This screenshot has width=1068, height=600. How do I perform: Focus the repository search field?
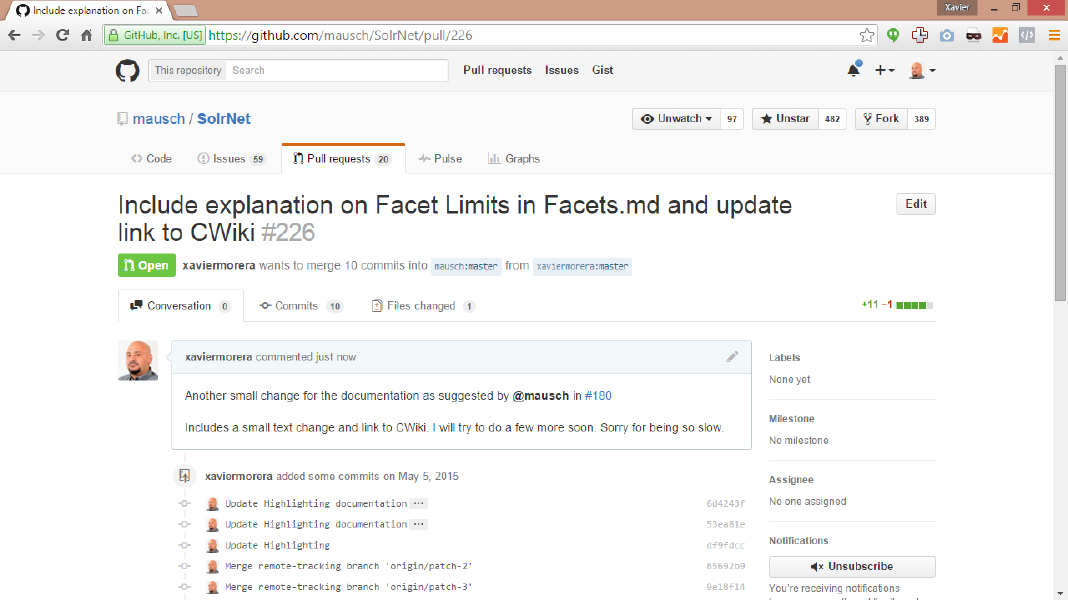coord(337,70)
